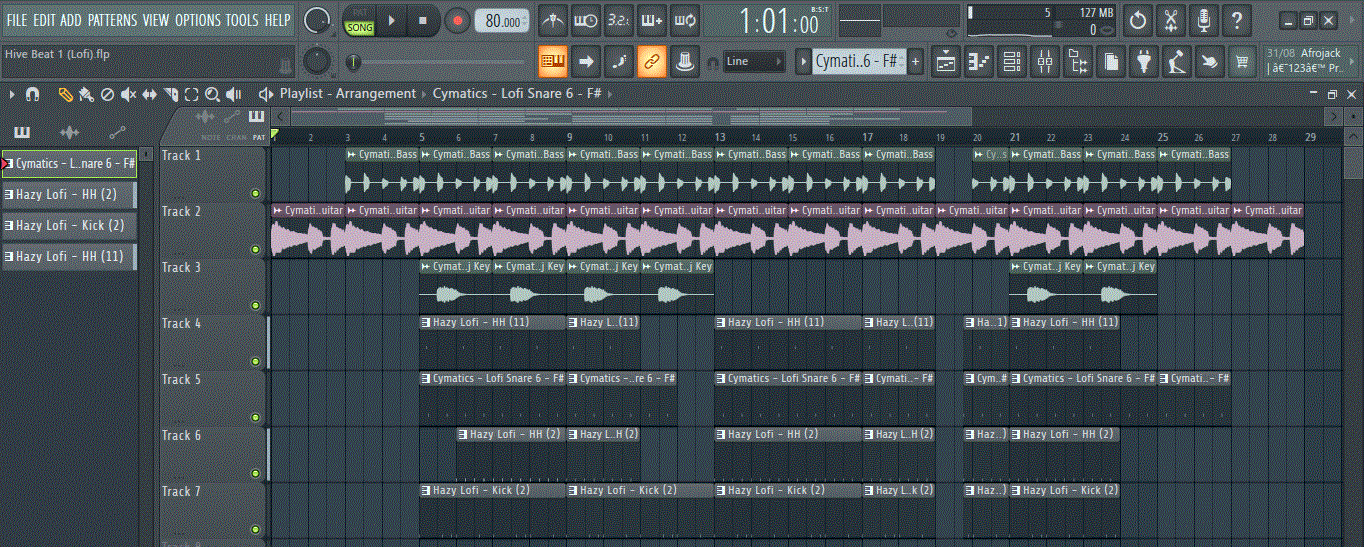Screen dimensions: 1364x547
Task: Mute Track 5 green light
Action: pos(255,417)
